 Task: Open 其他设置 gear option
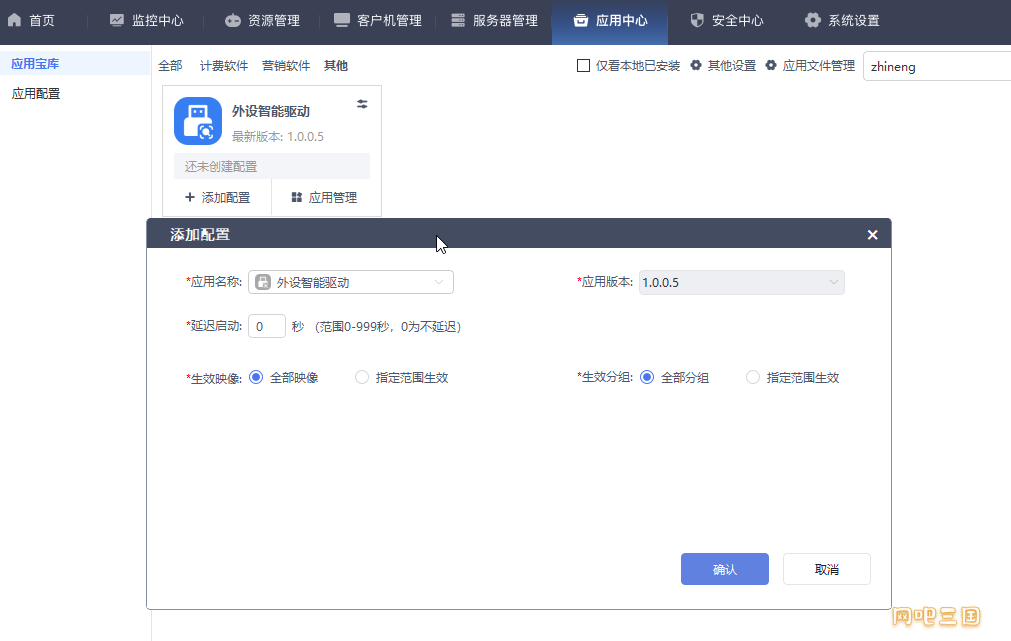(x=723, y=66)
